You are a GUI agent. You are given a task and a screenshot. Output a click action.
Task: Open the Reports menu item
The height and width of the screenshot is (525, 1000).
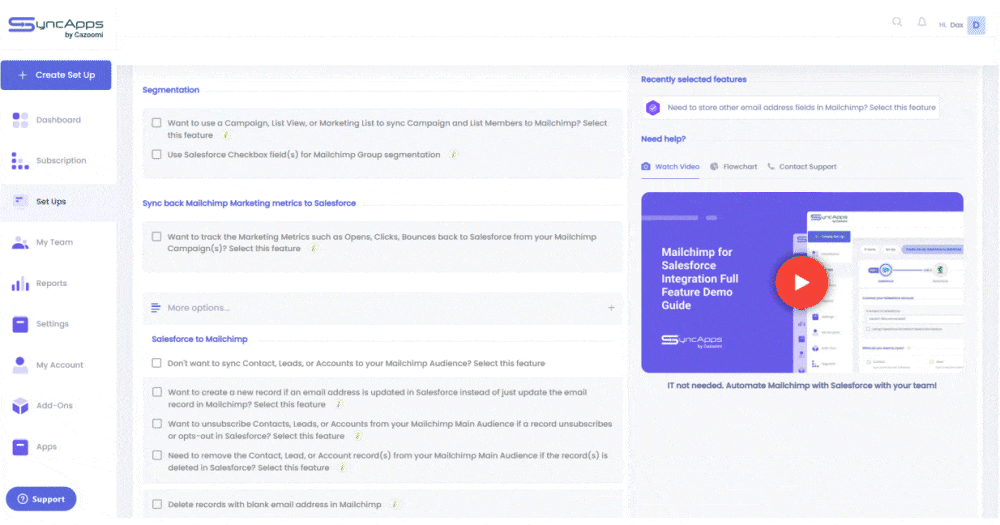pyautogui.click(x=51, y=283)
